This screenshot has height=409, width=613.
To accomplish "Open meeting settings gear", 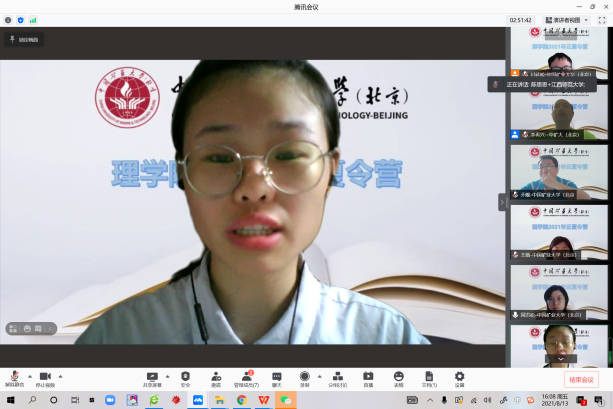I will tap(459, 377).
